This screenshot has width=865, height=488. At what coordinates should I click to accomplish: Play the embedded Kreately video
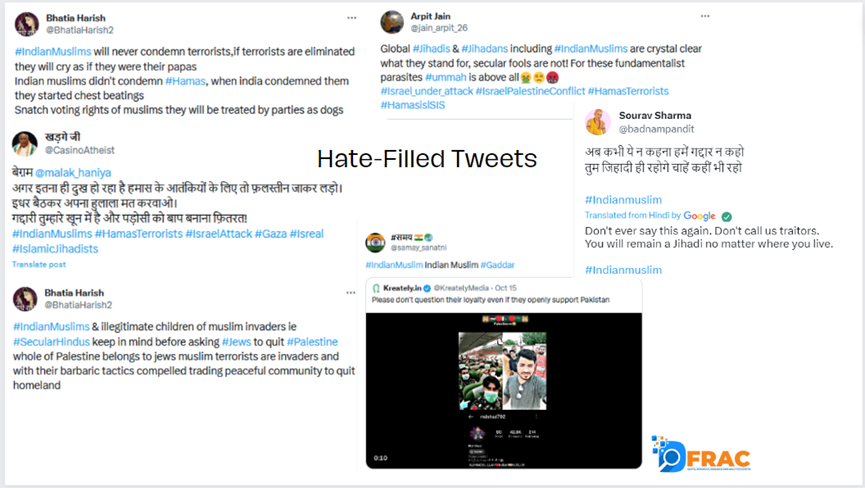pos(504,390)
